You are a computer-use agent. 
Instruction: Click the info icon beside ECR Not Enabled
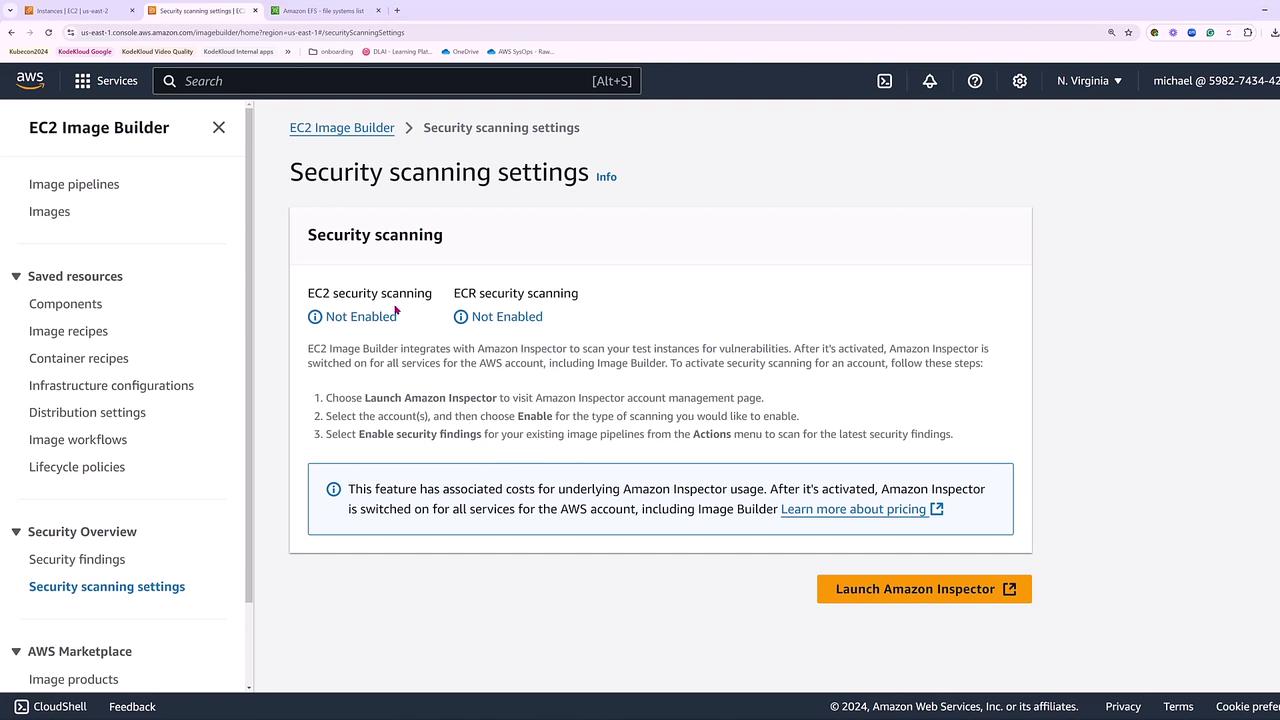[461, 317]
